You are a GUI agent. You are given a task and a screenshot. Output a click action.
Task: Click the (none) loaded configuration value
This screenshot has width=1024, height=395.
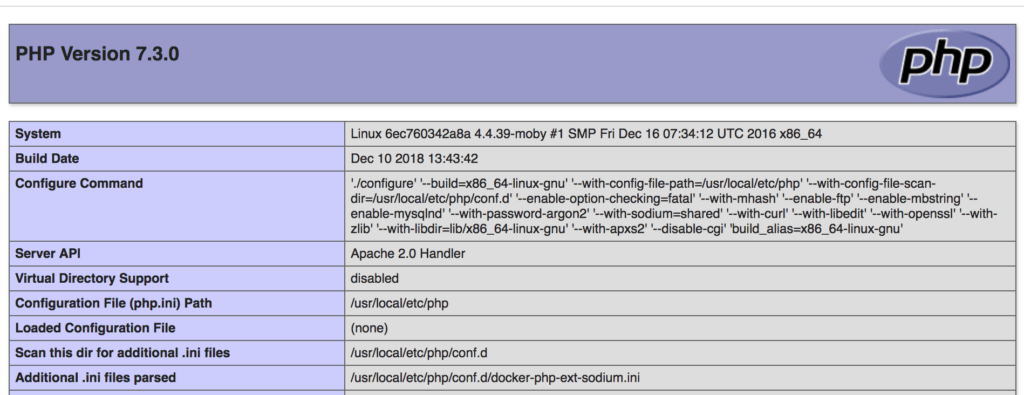369,328
